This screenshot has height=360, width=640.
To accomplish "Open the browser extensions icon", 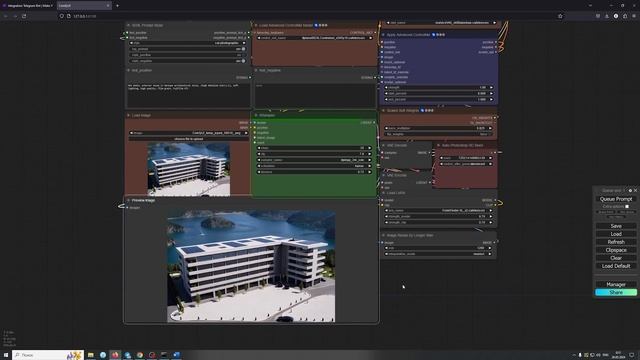I will 625,16.
